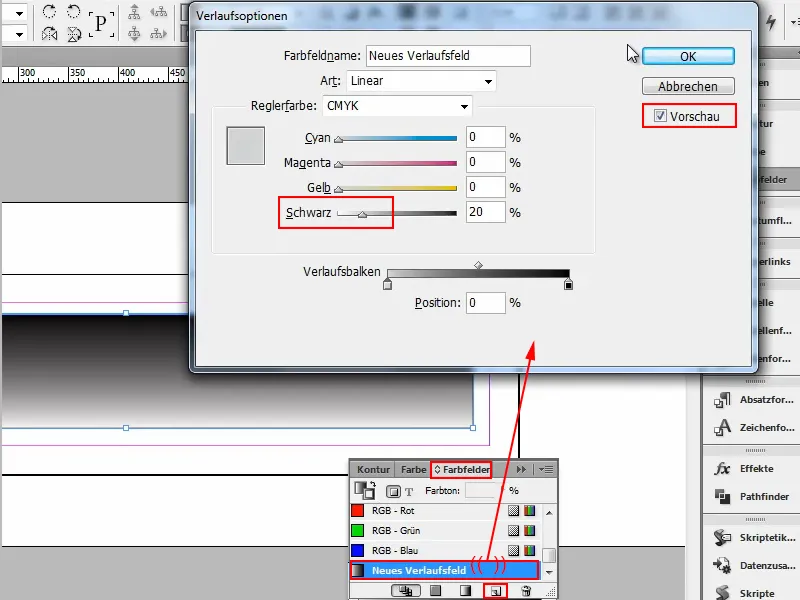The height and width of the screenshot is (600, 800).
Task: Cancel the dialog with Abbrechen
Action: coord(688,86)
